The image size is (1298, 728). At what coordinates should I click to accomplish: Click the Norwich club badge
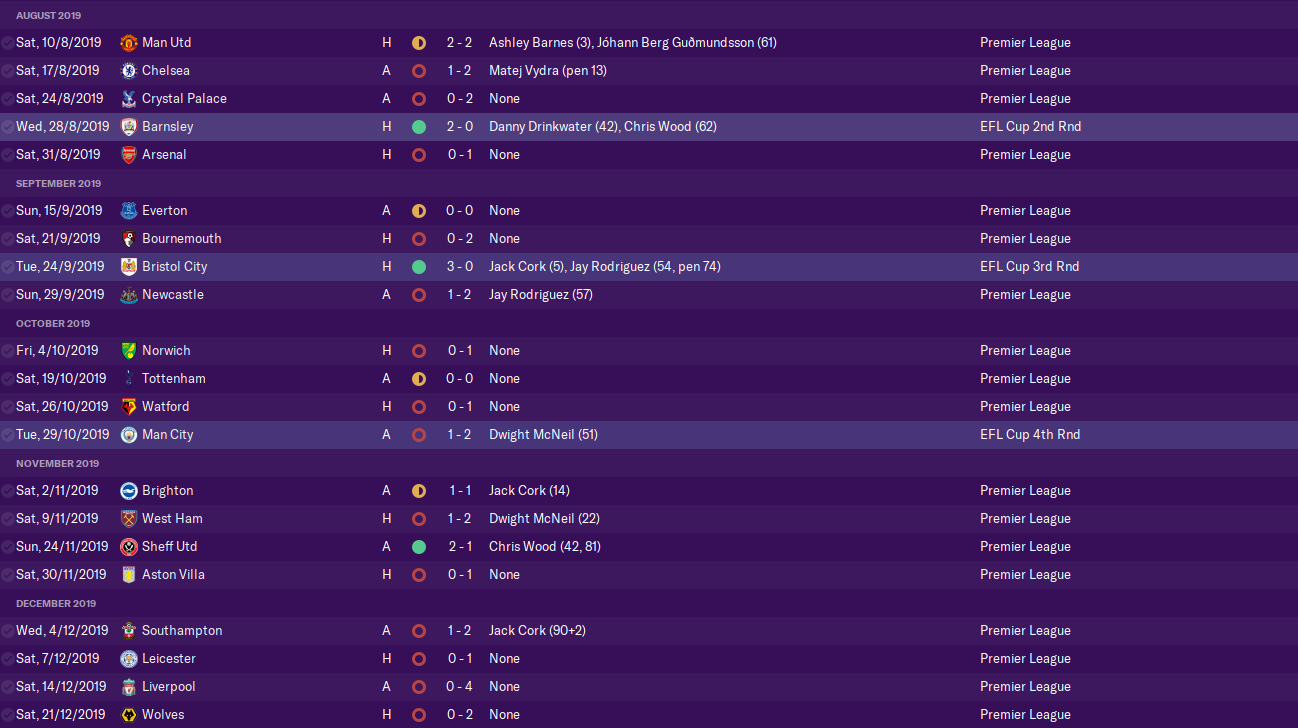(x=128, y=351)
